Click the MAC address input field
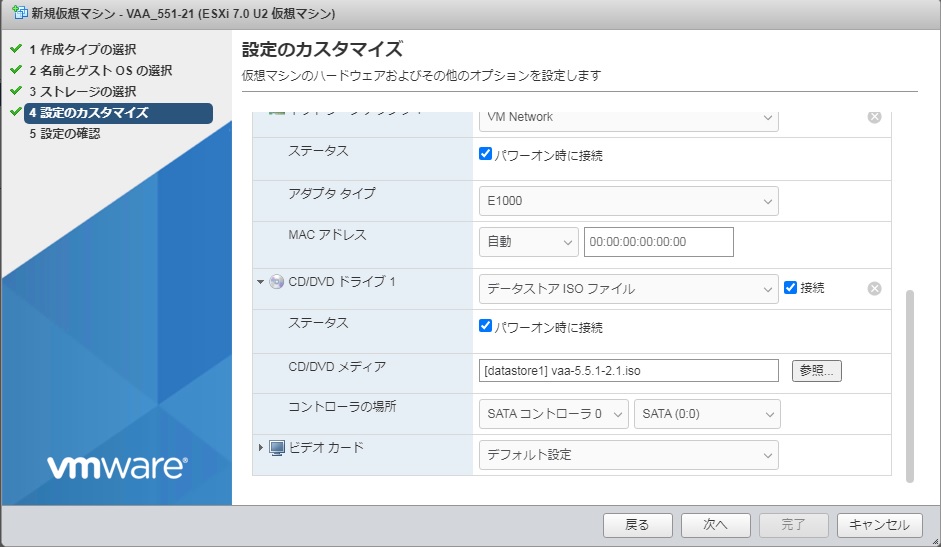 tap(658, 242)
